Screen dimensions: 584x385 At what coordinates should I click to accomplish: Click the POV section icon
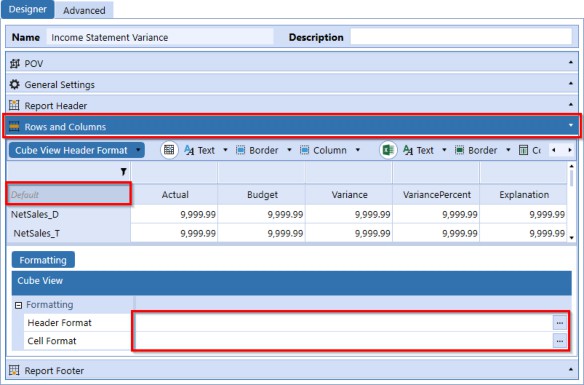14,64
